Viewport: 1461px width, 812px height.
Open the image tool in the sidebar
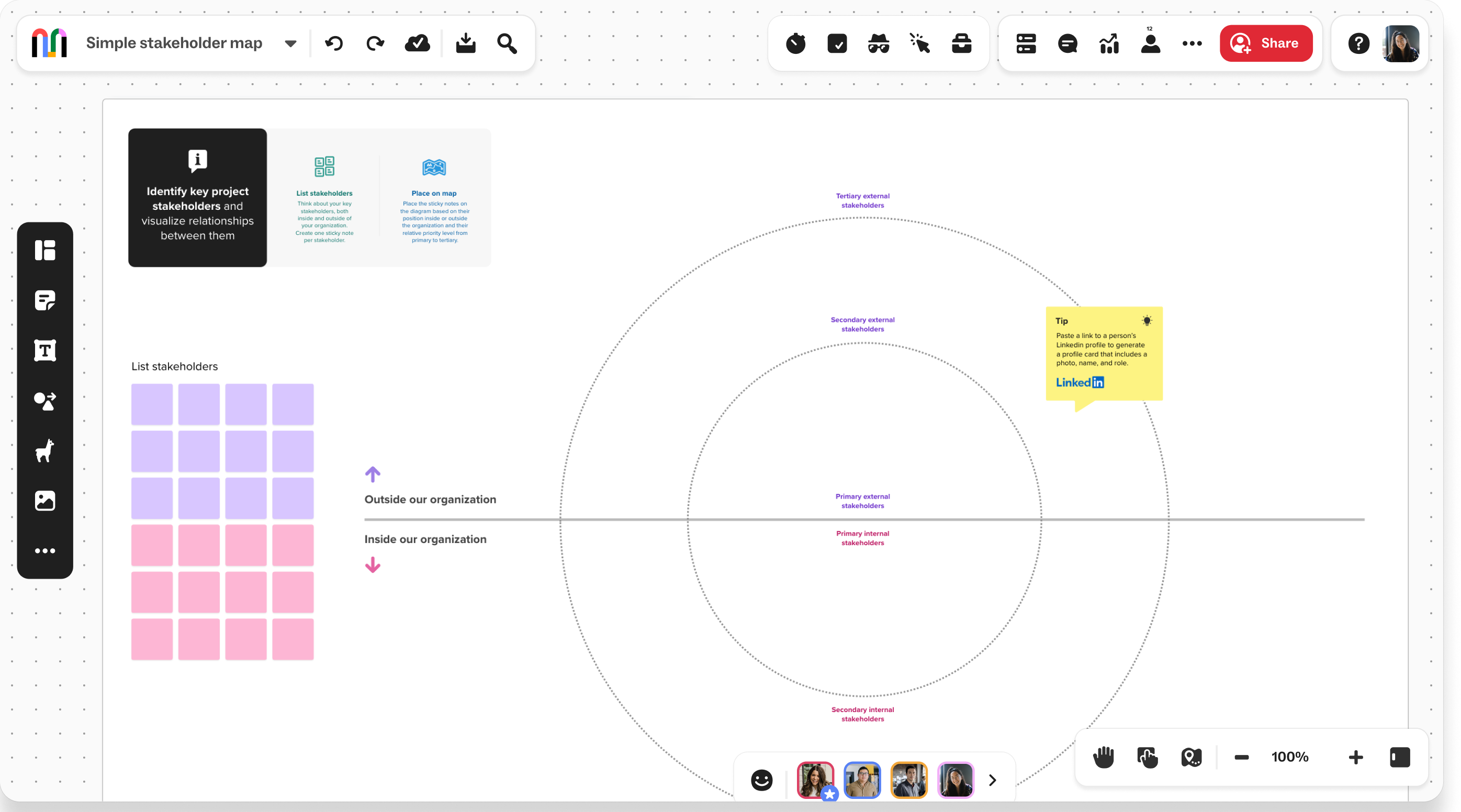[x=45, y=501]
